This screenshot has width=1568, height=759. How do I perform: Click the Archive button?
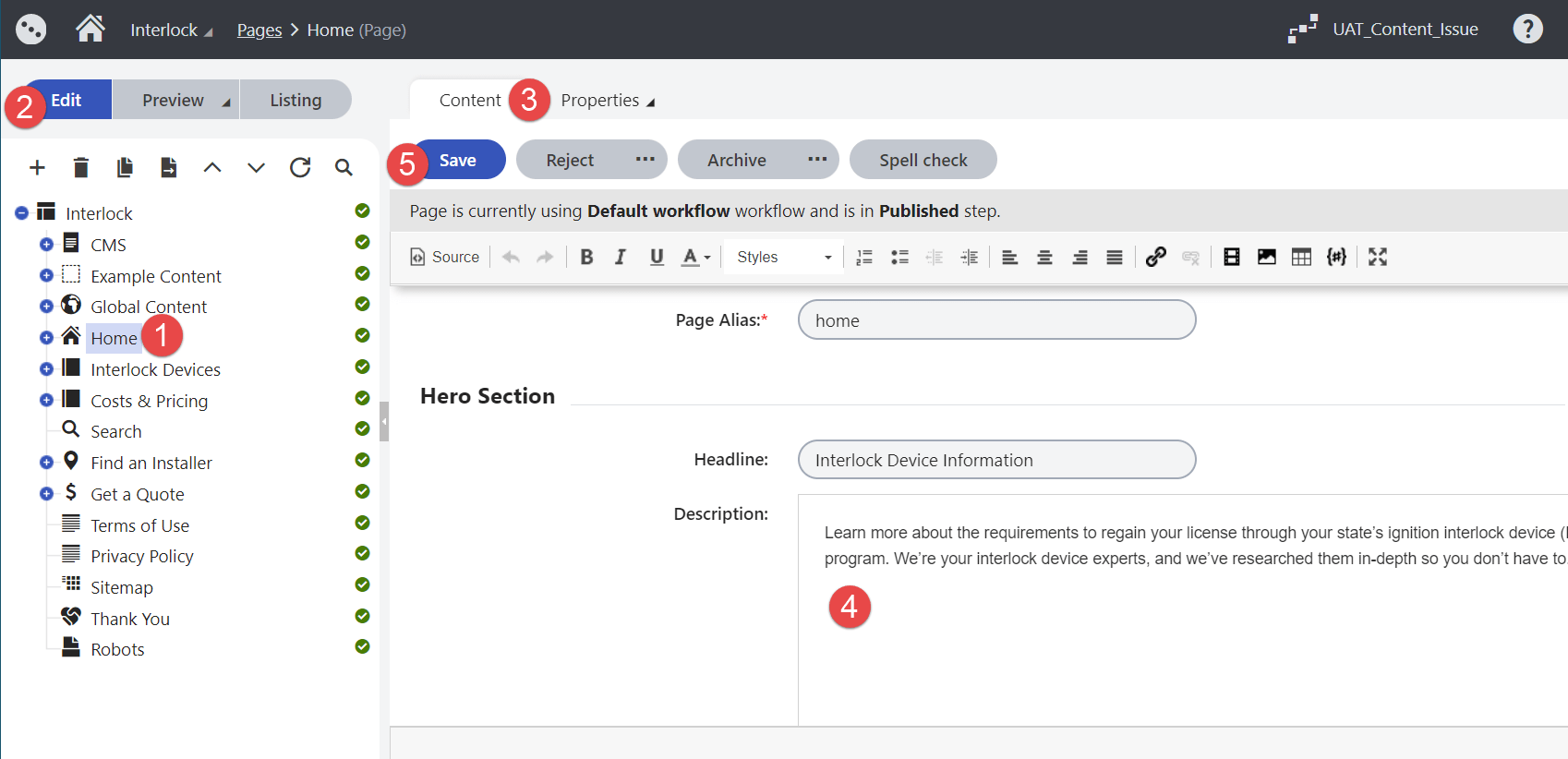coord(737,160)
